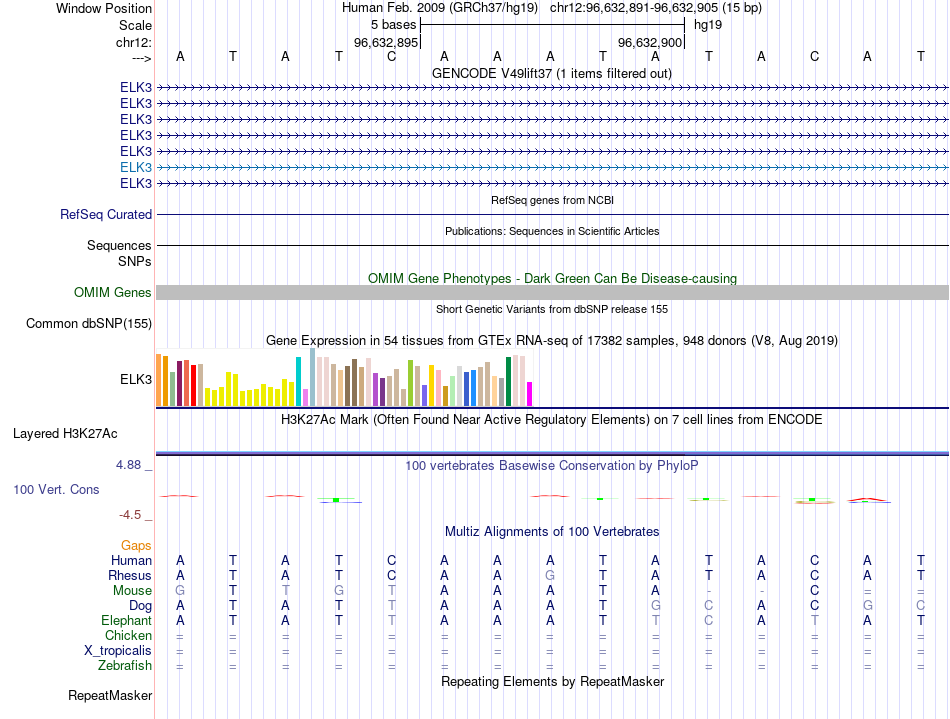Viewport: 950px width, 719px height.
Task: Select the Mouse alignment row label
Action: tap(132, 591)
